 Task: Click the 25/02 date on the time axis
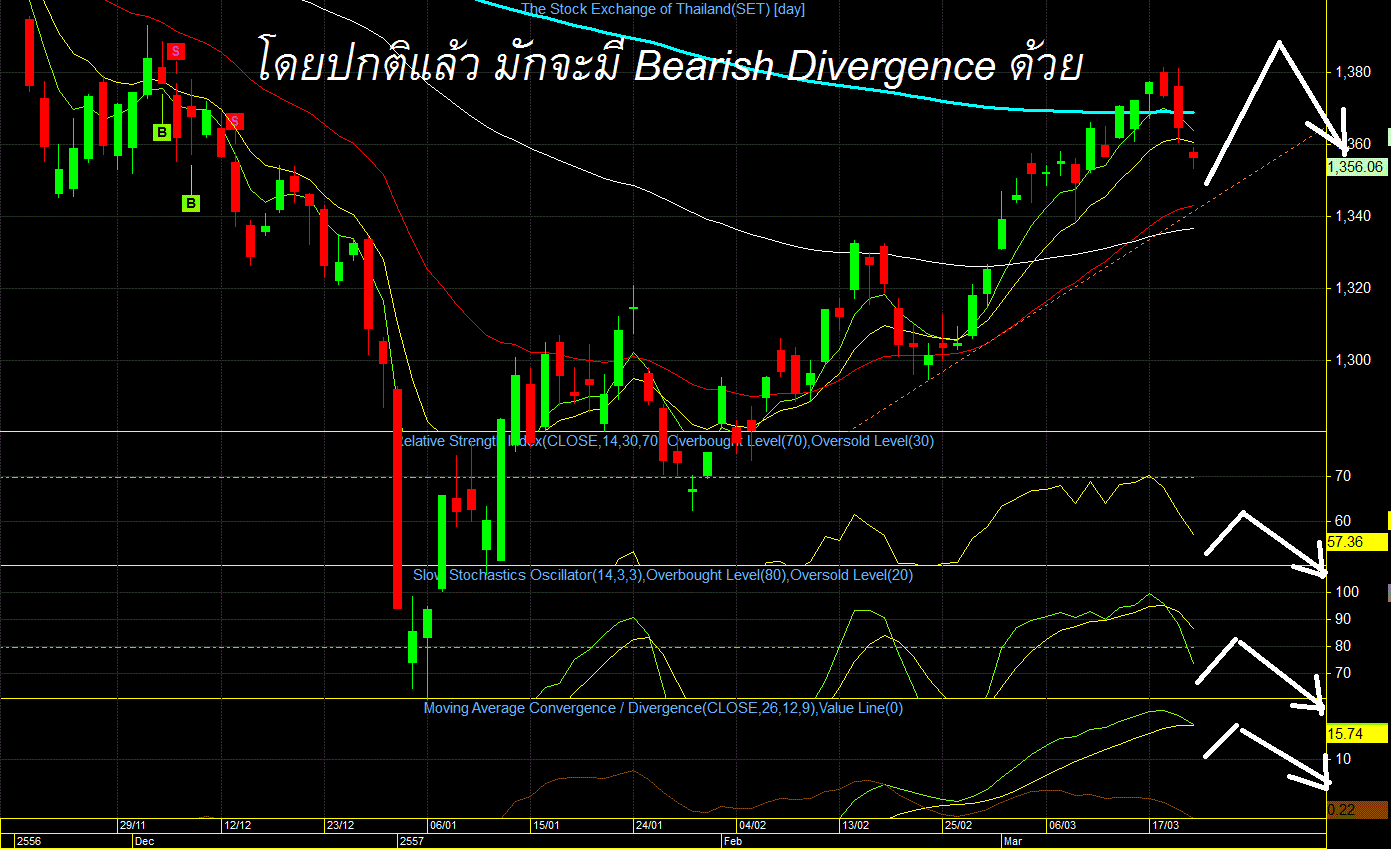(958, 826)
